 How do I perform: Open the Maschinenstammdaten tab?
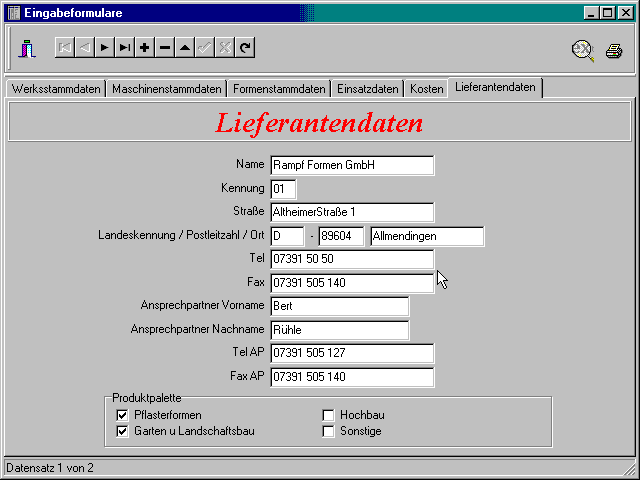point(166,89)
